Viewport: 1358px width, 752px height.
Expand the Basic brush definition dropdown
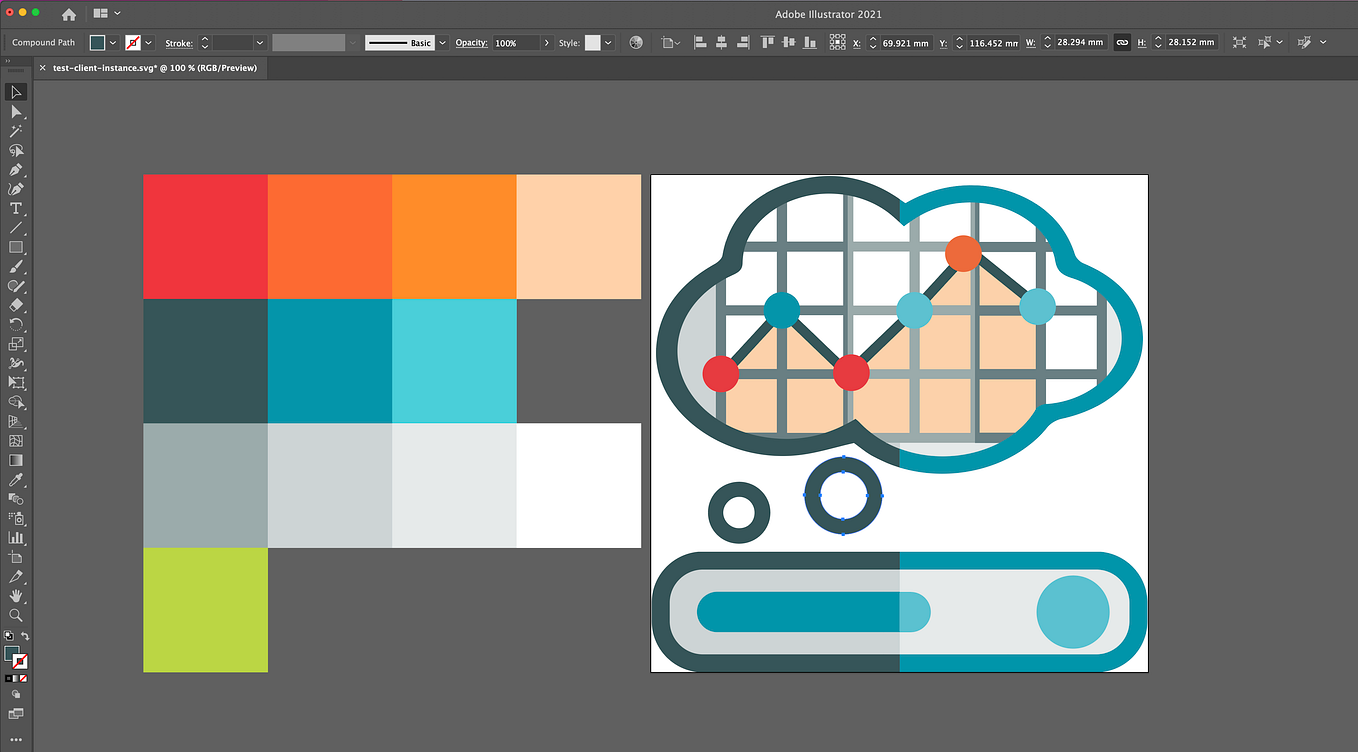(443, 43)
